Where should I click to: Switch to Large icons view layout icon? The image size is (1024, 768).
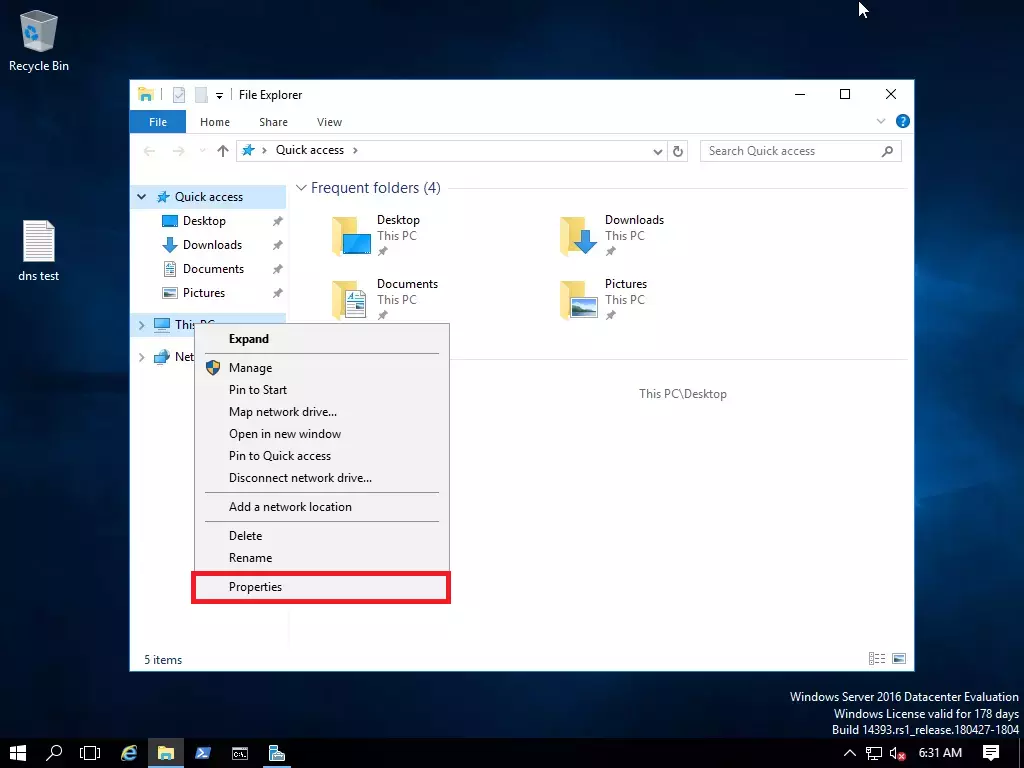(x=899, y=659)
